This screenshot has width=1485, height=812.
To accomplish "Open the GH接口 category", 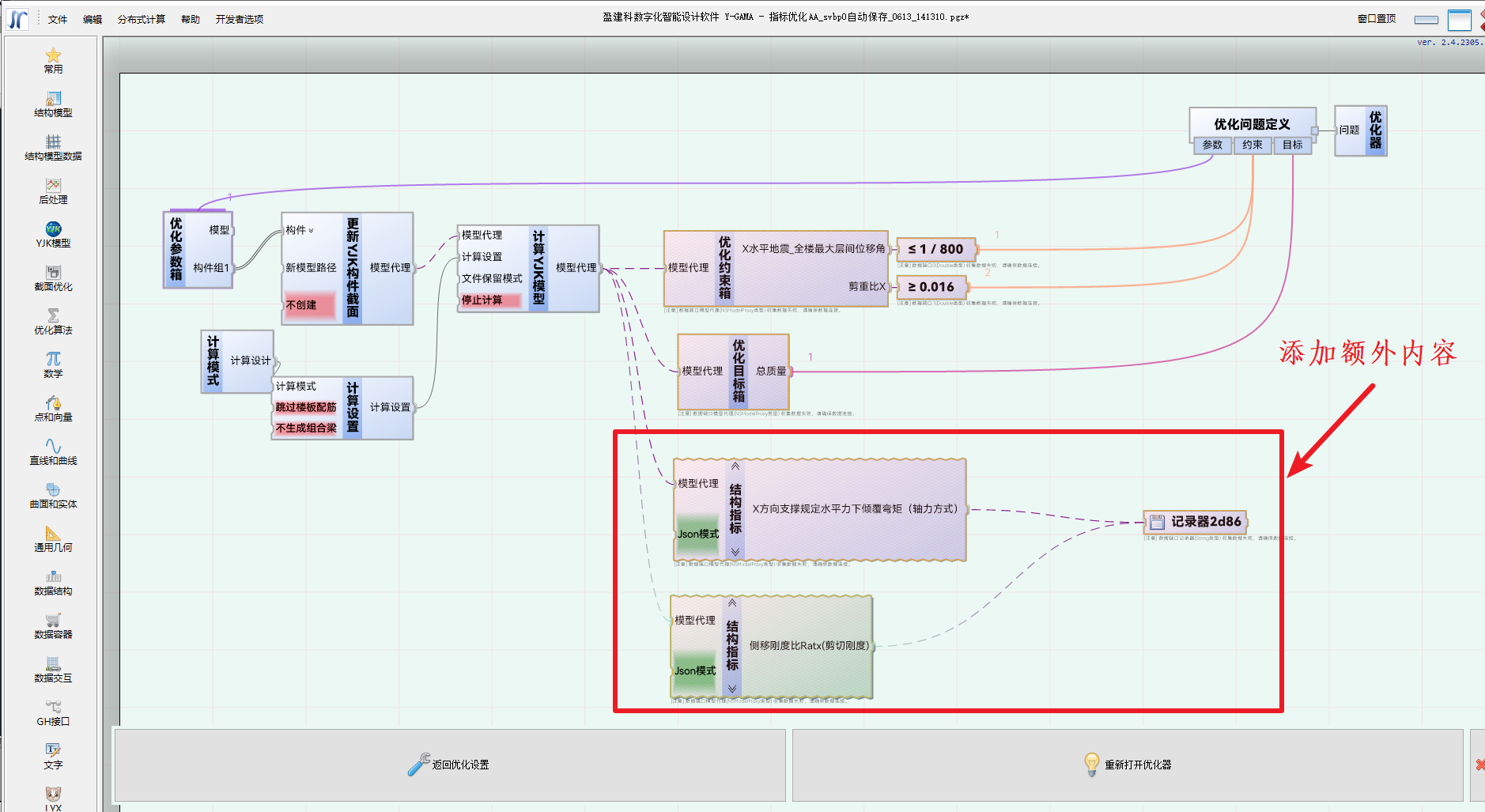I will point(53,713).
